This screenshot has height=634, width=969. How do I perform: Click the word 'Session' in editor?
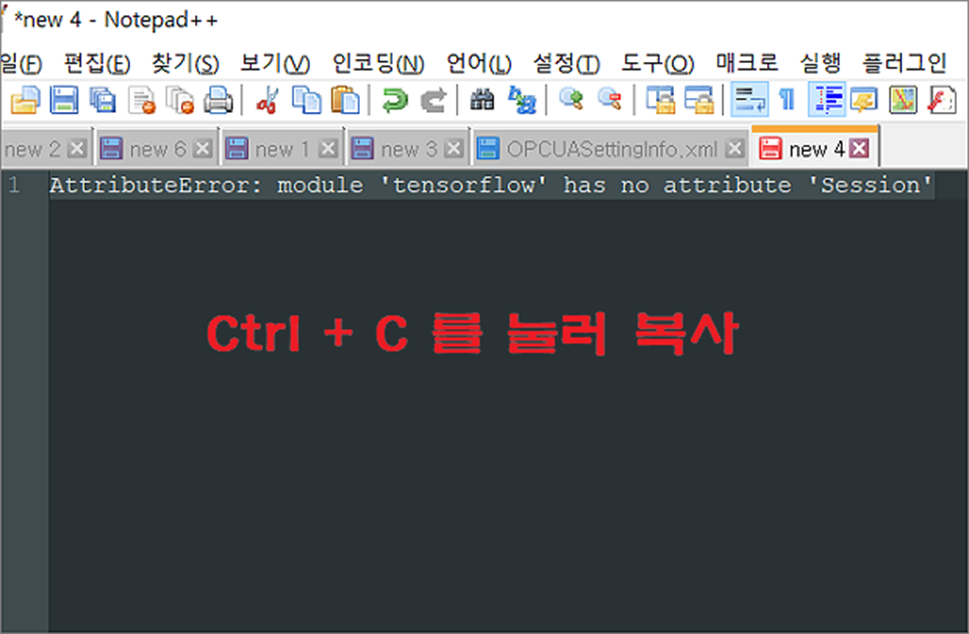[x=870, y=185]
